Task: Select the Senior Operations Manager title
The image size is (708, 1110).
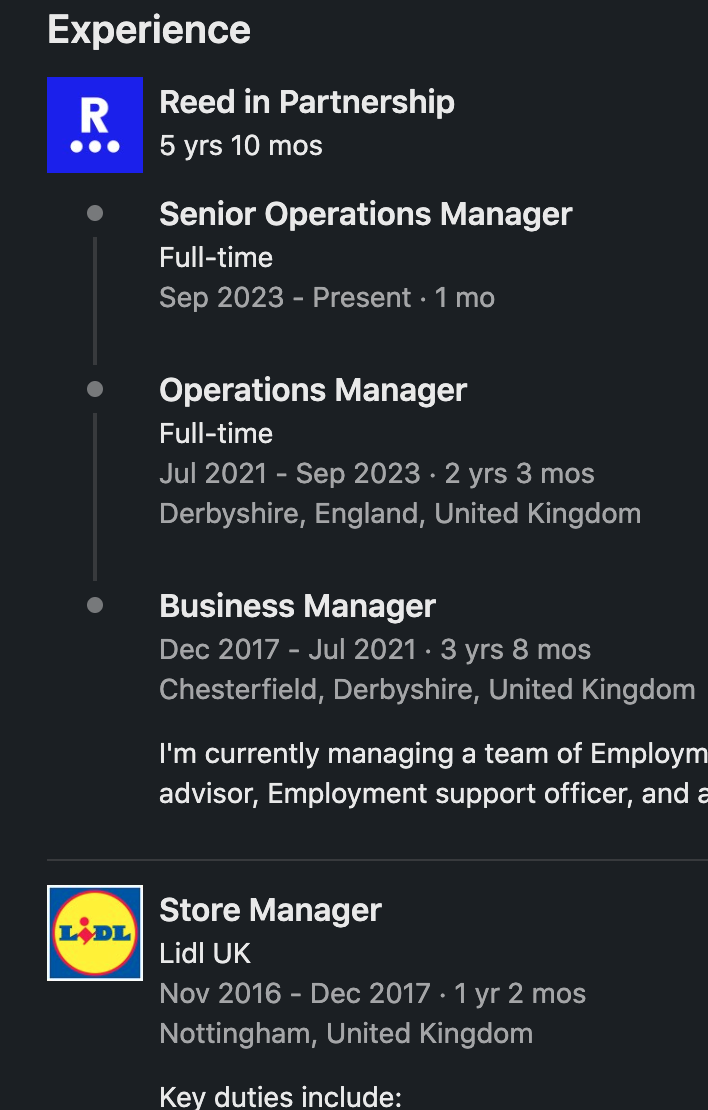Action: (366, 214)
